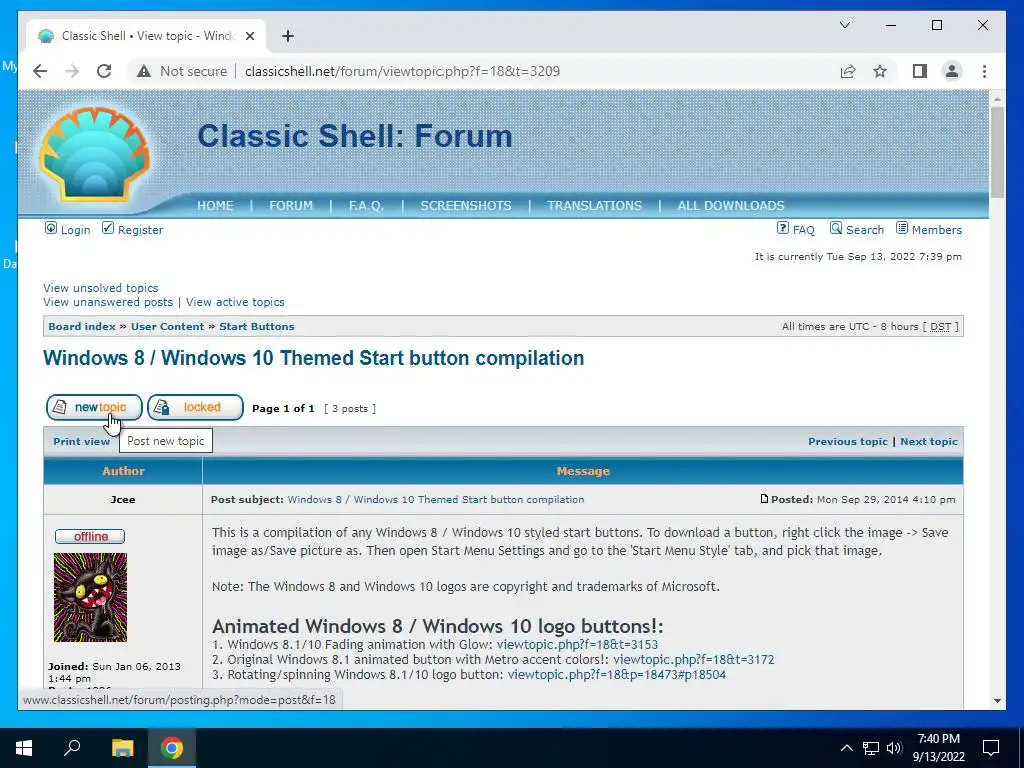Viewport: 1024px width, 768px height.
Task: Open the ALL DOWNLOADS navigation item
Action: click(731, 206)
